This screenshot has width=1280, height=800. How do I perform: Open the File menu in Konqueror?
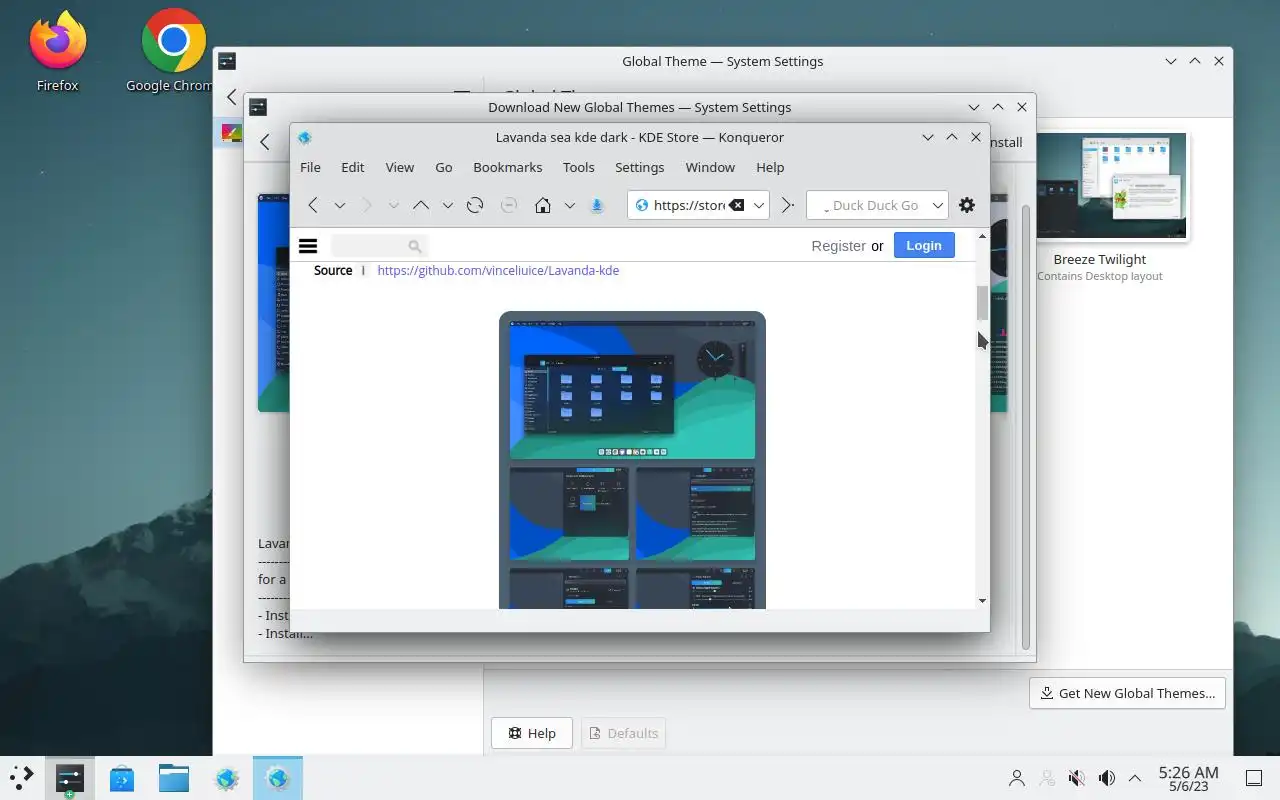(x=310, y=167)
